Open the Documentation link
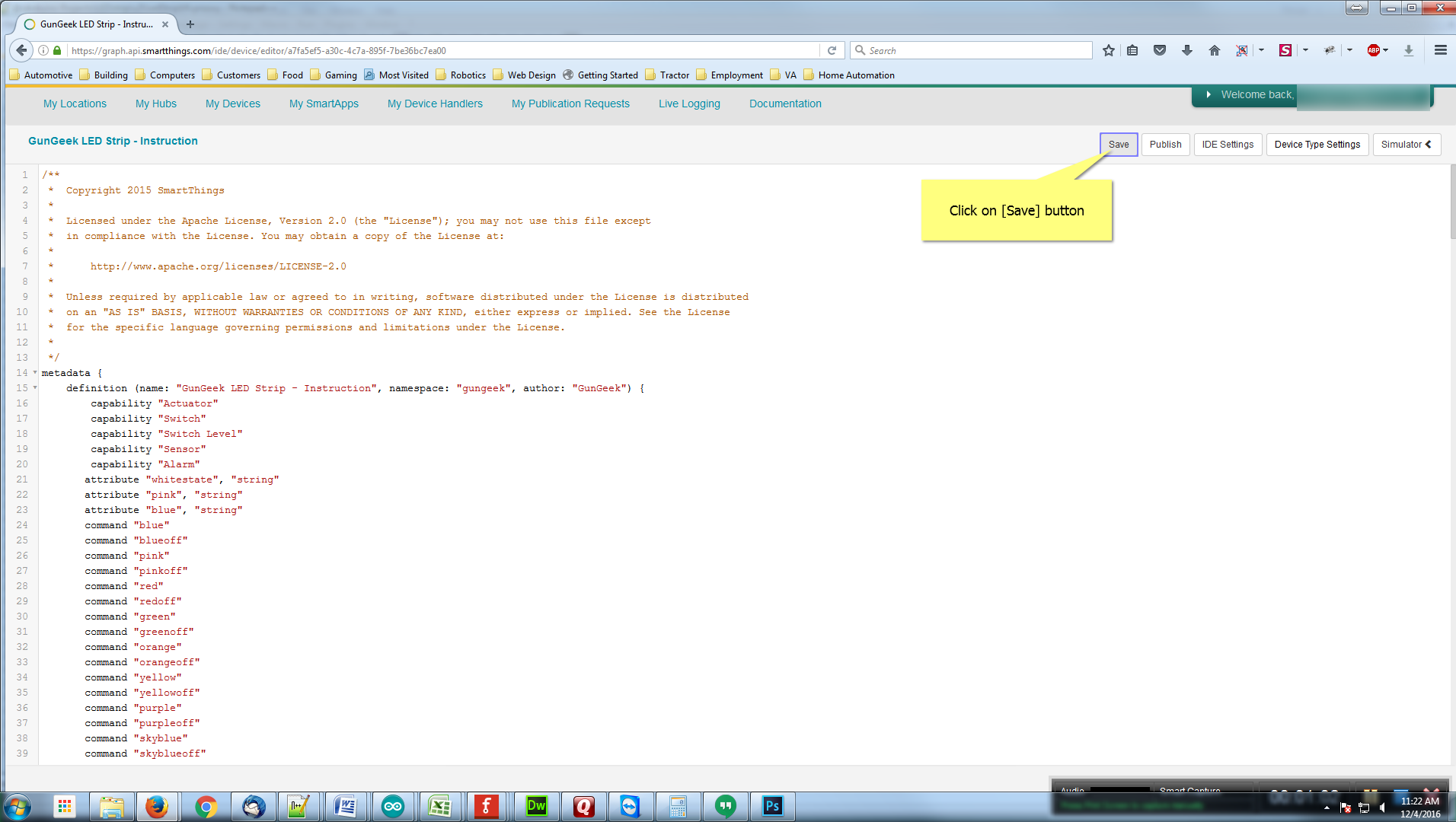Screen dimensions: 1456x822 785,104
